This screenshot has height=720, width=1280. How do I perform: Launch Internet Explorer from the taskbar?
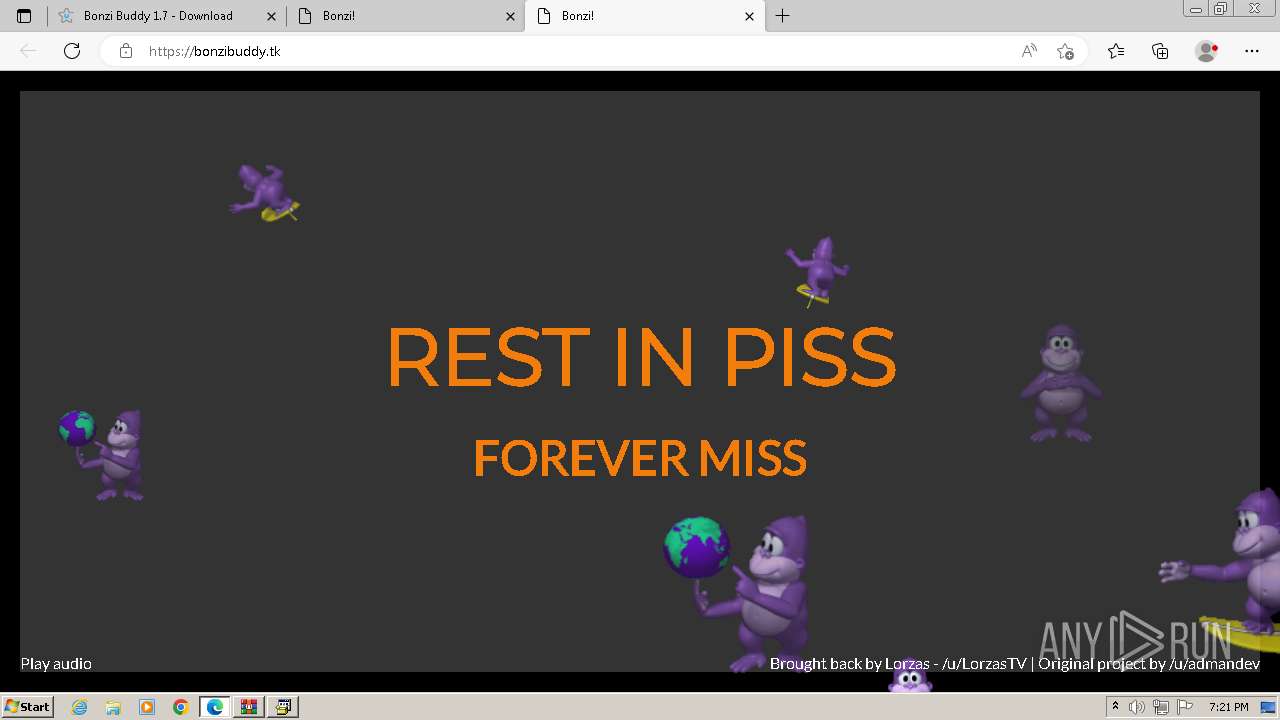click(79, 707)
